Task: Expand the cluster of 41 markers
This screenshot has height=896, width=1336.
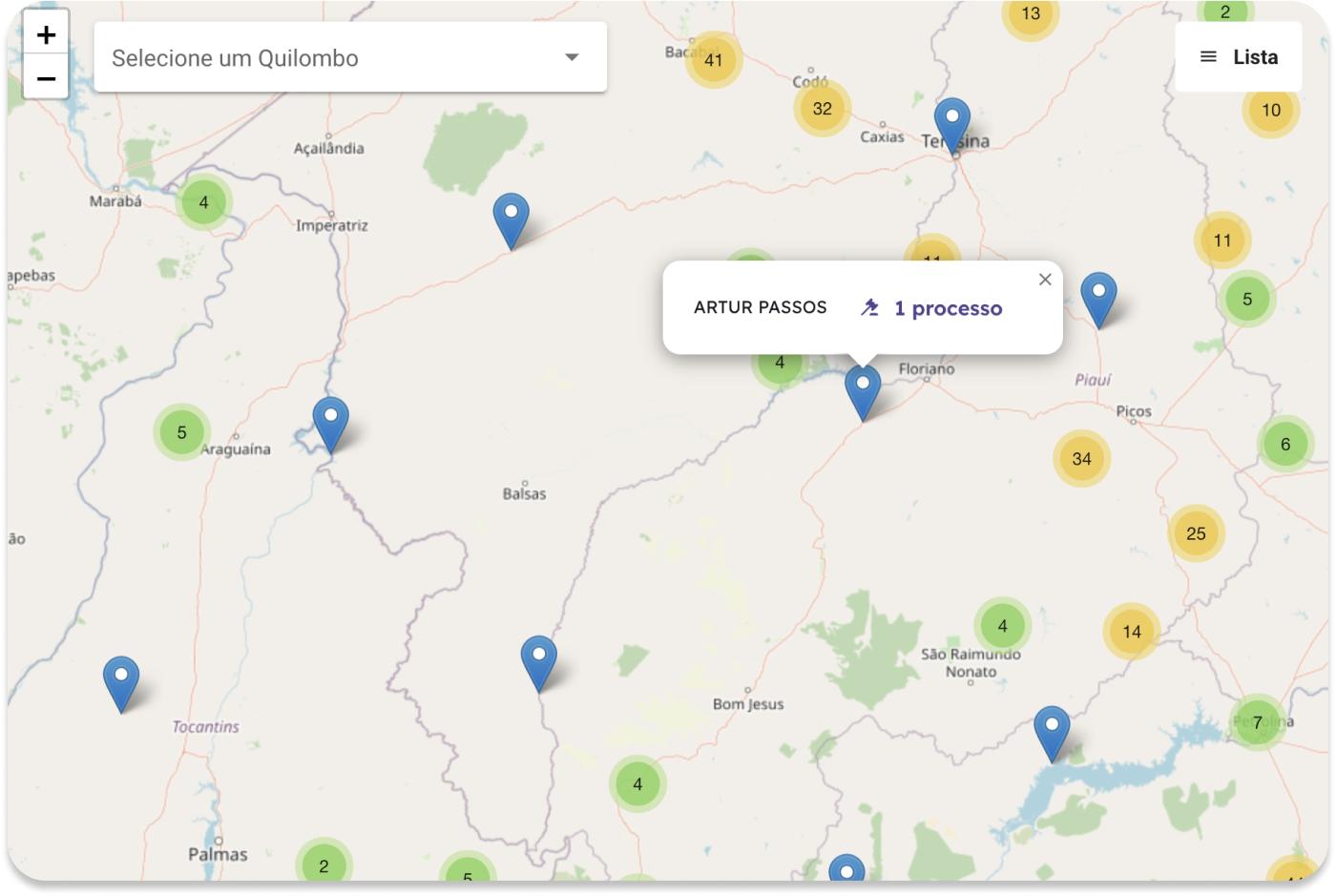Action: click(714, 59)
